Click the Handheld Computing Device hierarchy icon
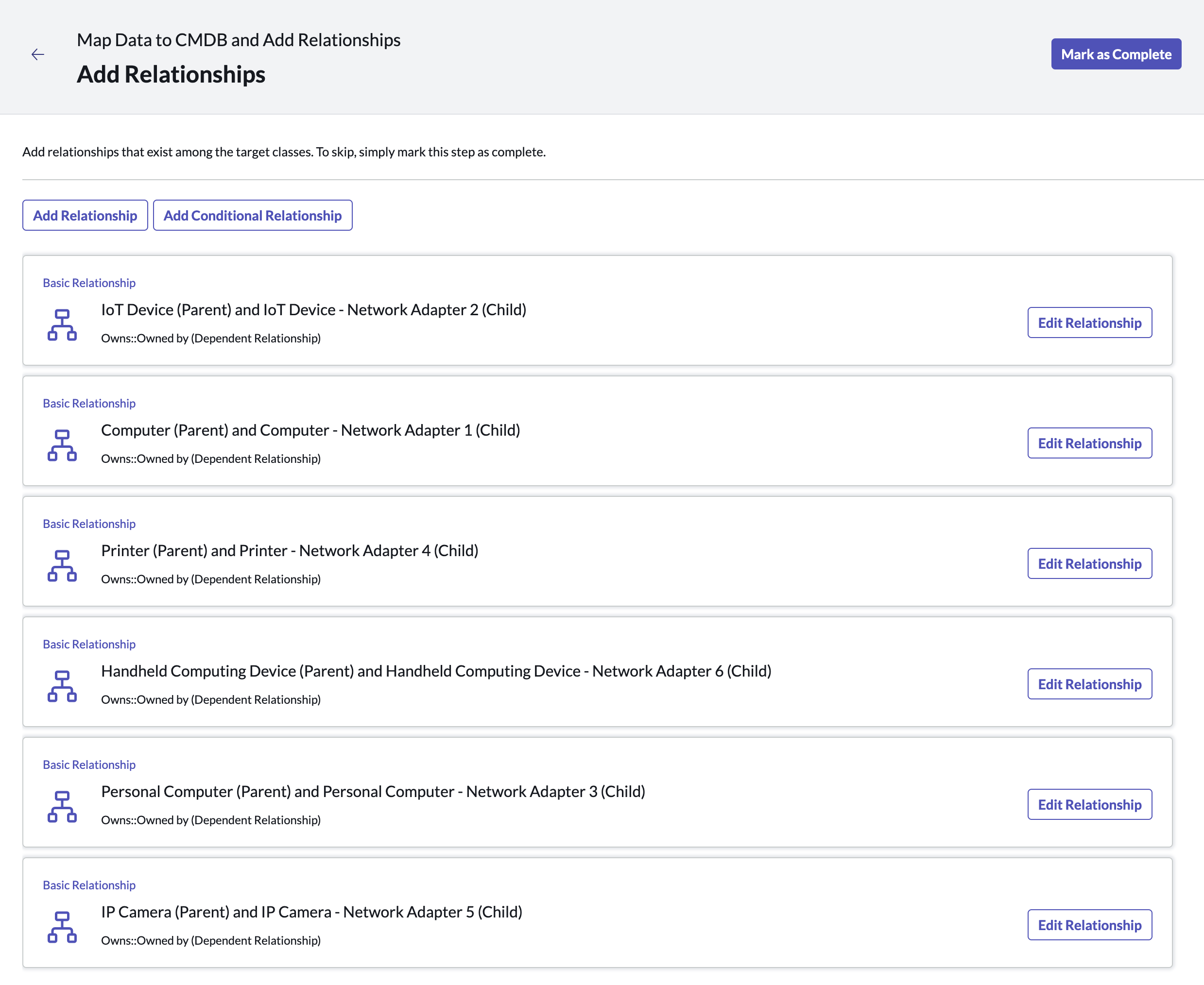This screenshot has width=1204, height=985. (62, 686)
